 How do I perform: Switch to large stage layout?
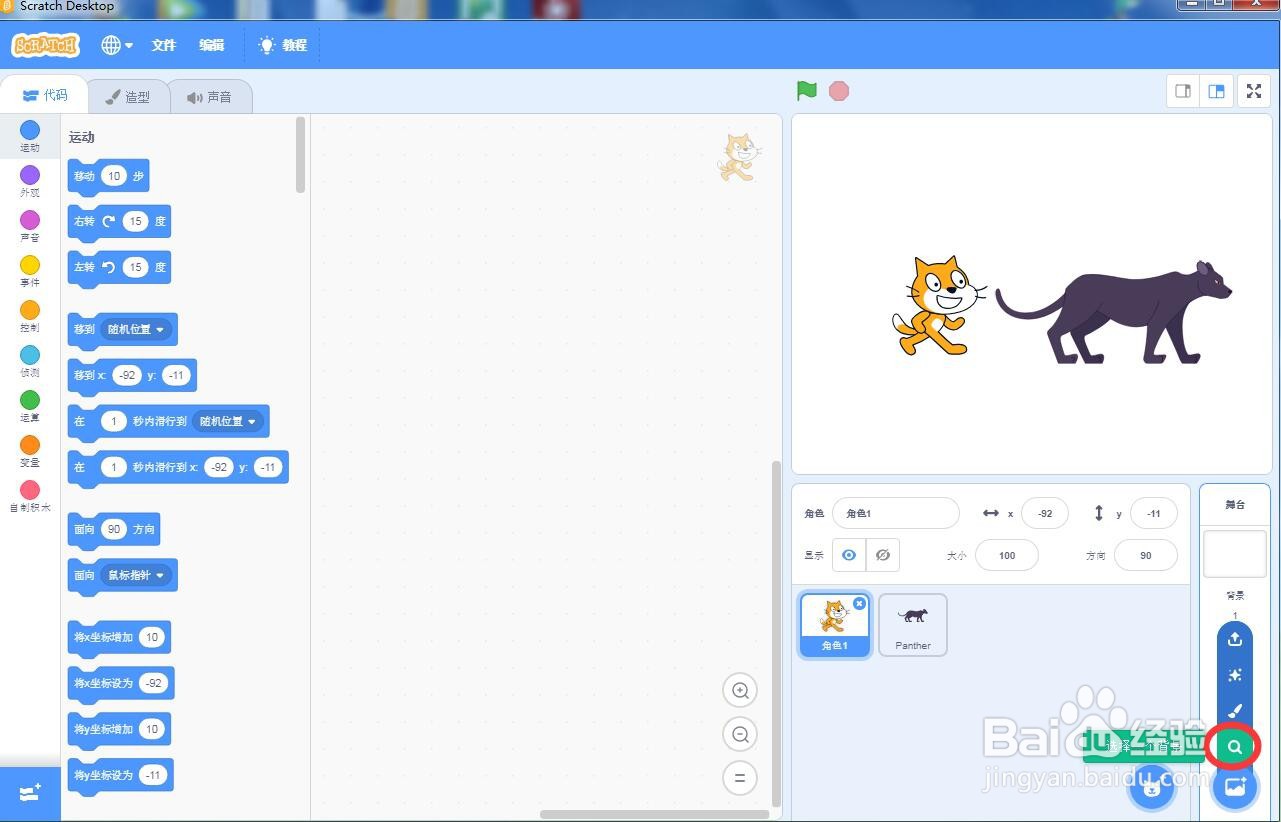tap(1216, 91)
